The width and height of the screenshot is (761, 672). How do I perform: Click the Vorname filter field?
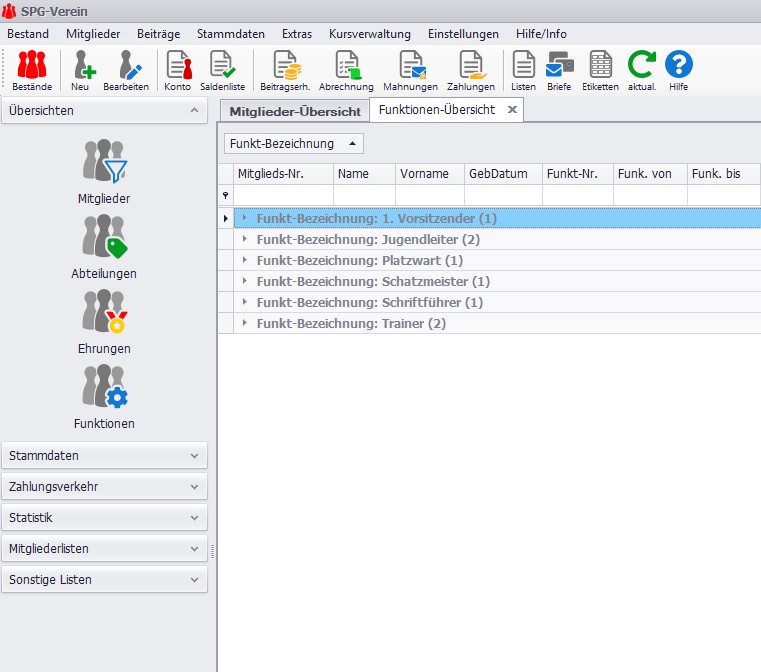[x=429, y=195]
